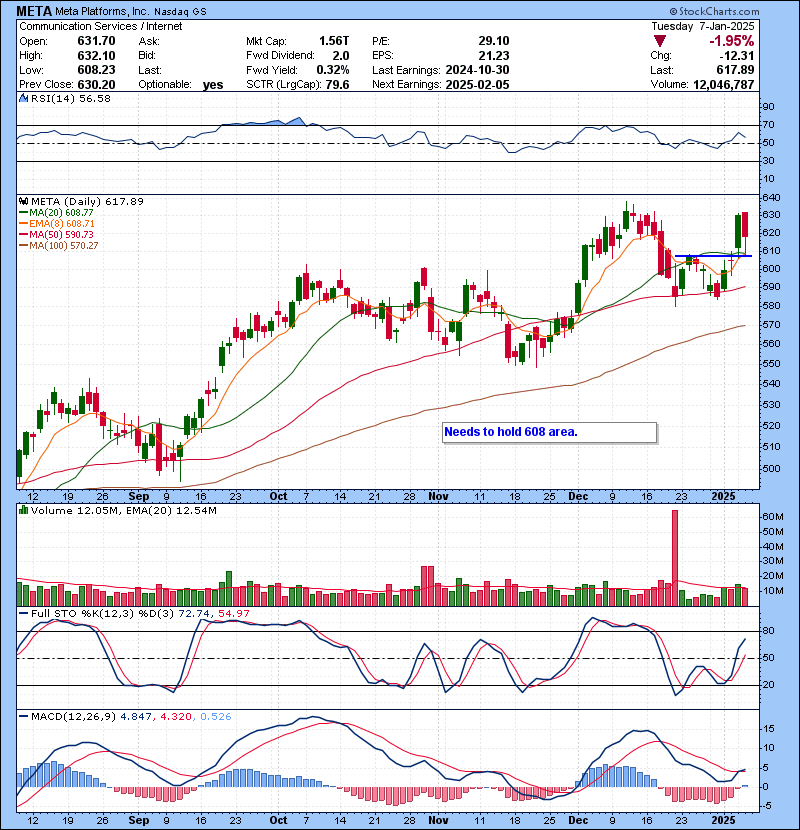Click the Fwd Yield value 0.32%
Image resolution: width=800 pixels, height=830 pixels.
pos(332,70)
